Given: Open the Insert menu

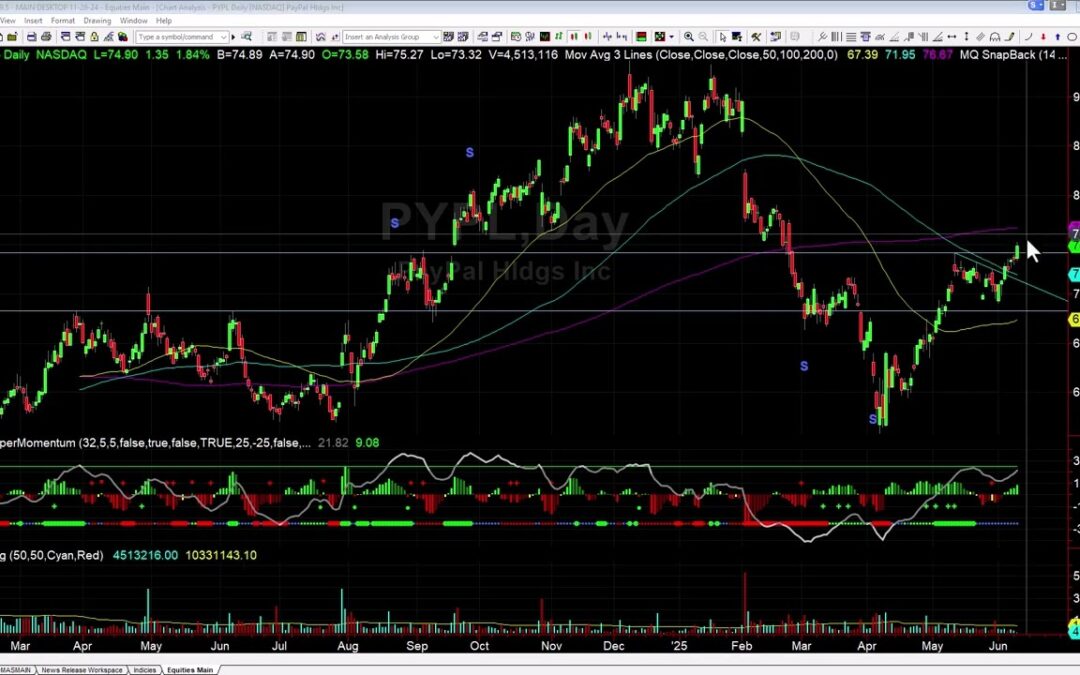Looking at the screenshot, I should click(33, 21).
